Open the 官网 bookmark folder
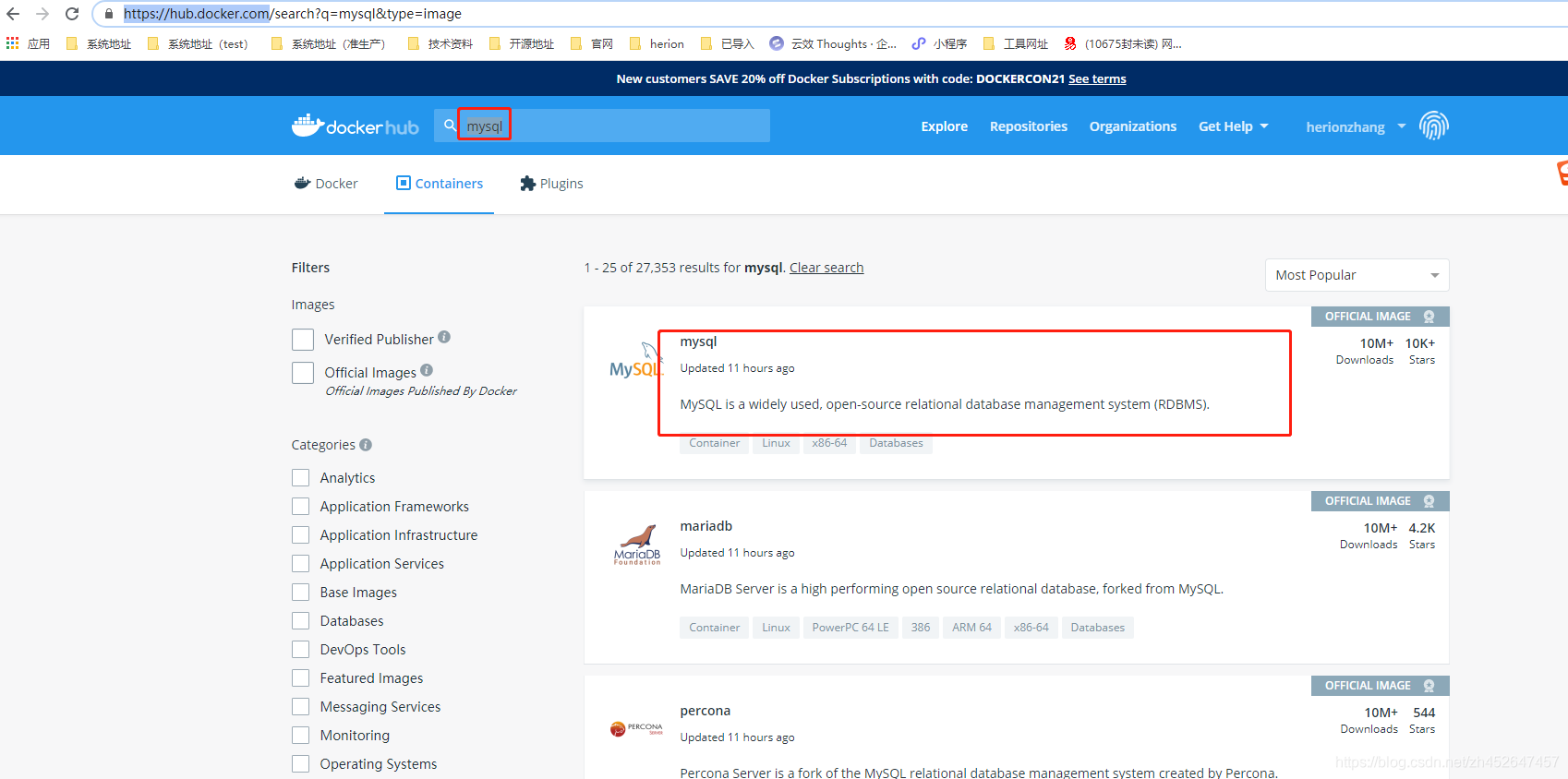The image size is (1568, 779). pos(592,43)
